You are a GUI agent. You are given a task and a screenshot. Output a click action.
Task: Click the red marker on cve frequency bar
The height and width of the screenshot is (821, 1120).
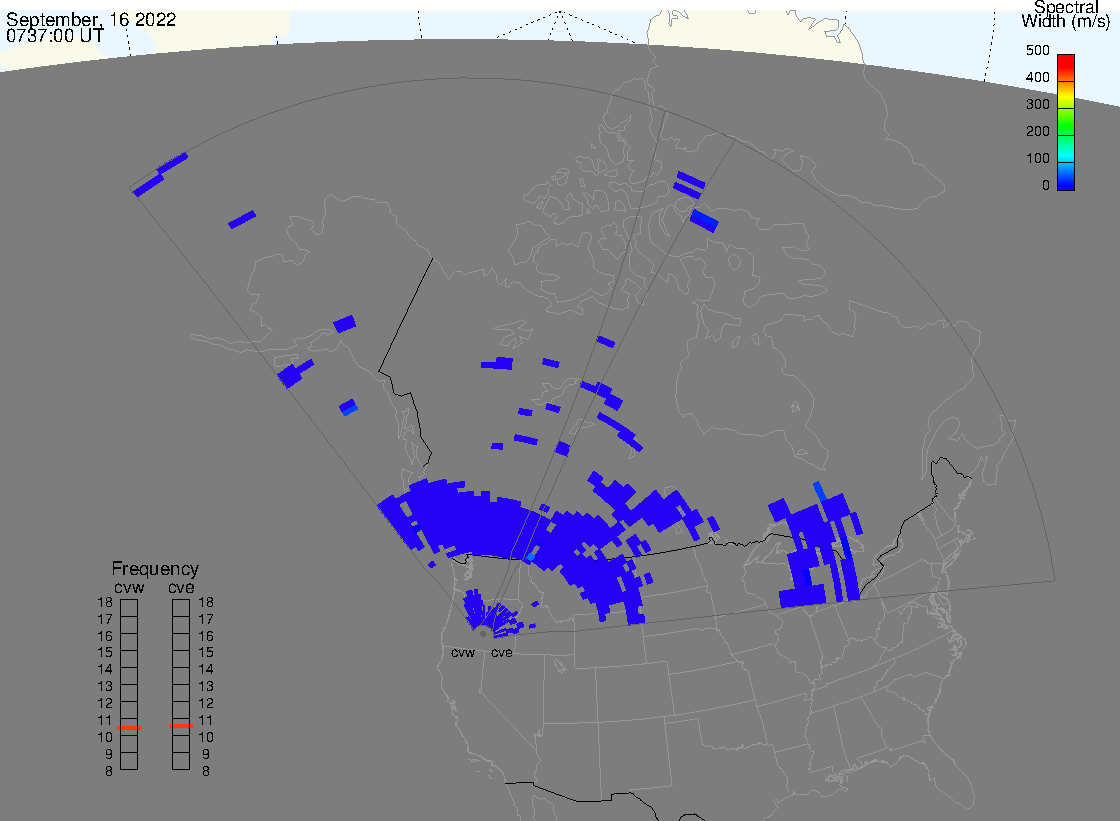coord(181,726)
